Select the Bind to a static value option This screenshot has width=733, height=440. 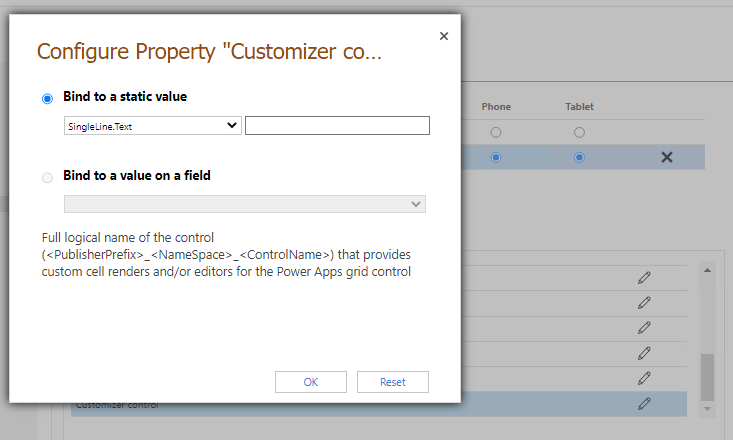[x=47, y=98]
